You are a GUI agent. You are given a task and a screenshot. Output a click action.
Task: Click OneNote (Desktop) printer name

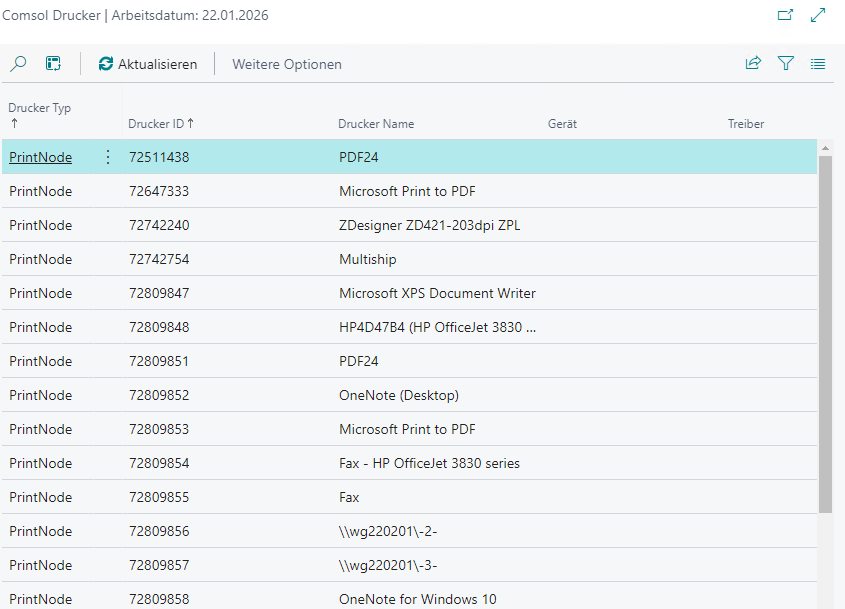(399, 395)
